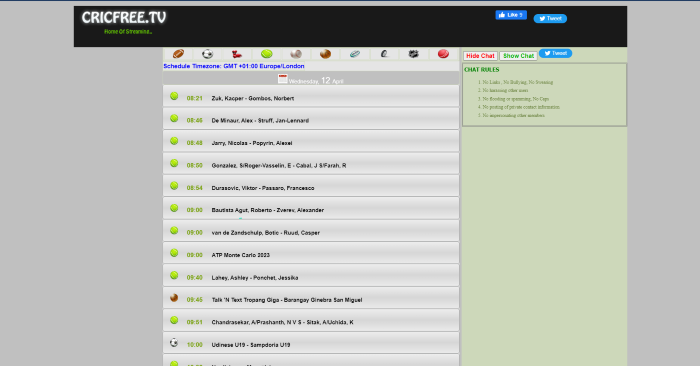Open Bautista Agut, Roberto - Zverev, Alexander
This screenshot has width=700, height=366.
point(268,210)
